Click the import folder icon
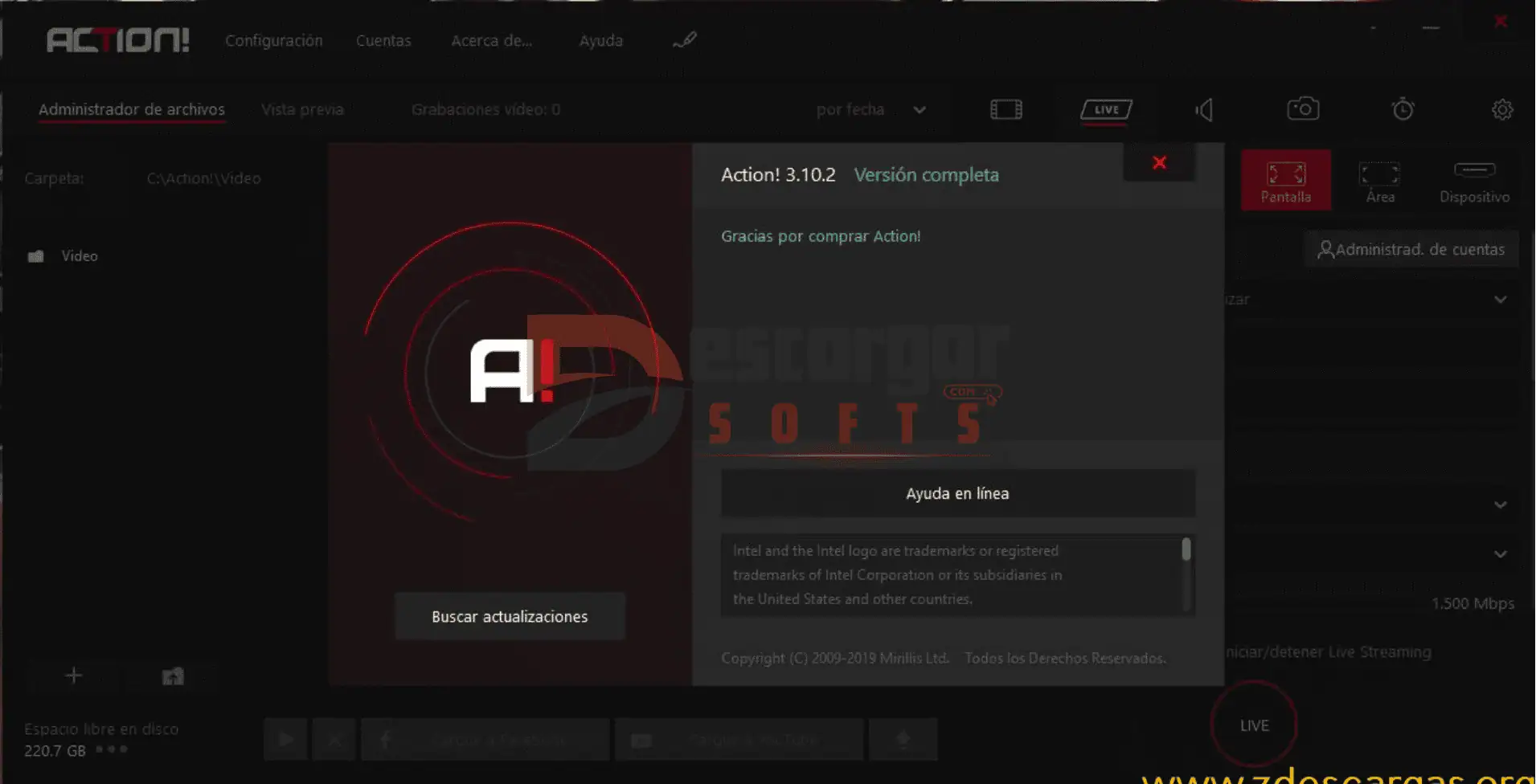This screenshot has height=784, width=1536. tap(173, 676)
